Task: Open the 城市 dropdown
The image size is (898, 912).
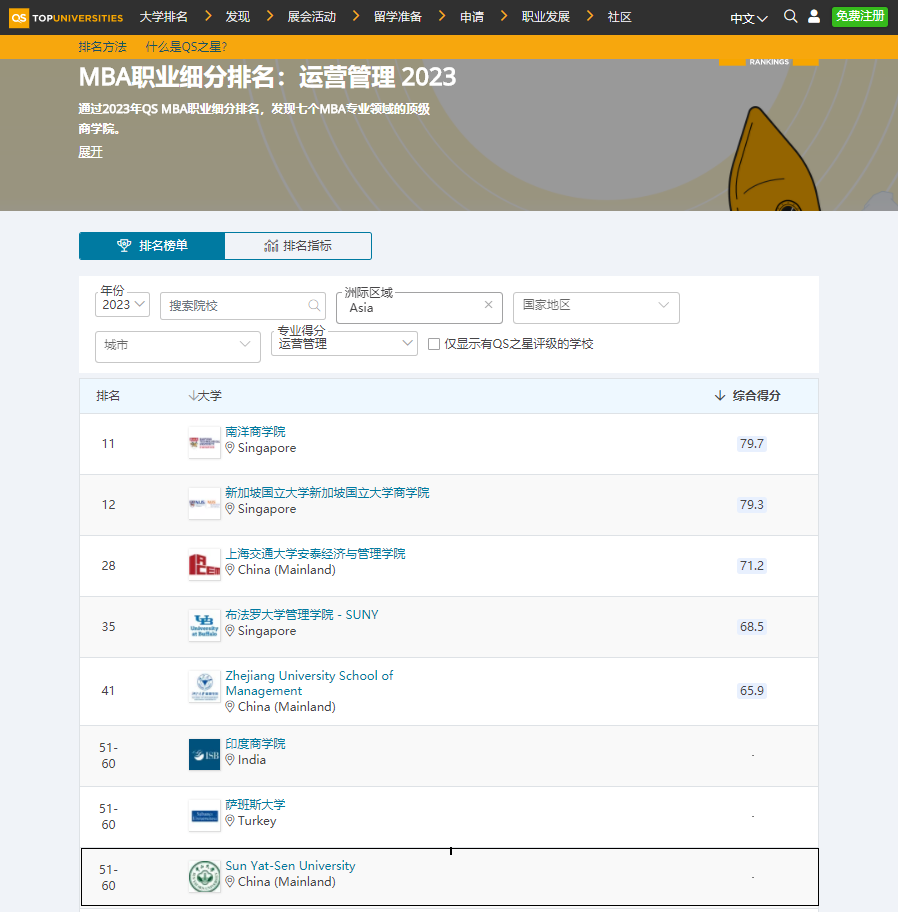Action: click(x=177, y=345)
